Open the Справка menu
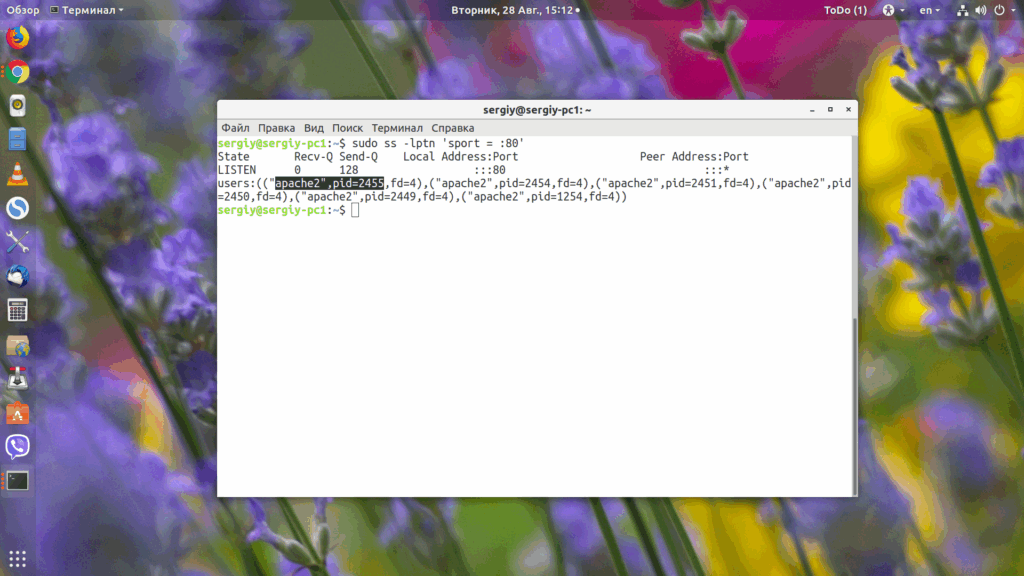1024x576 pixels. point(453,128)
